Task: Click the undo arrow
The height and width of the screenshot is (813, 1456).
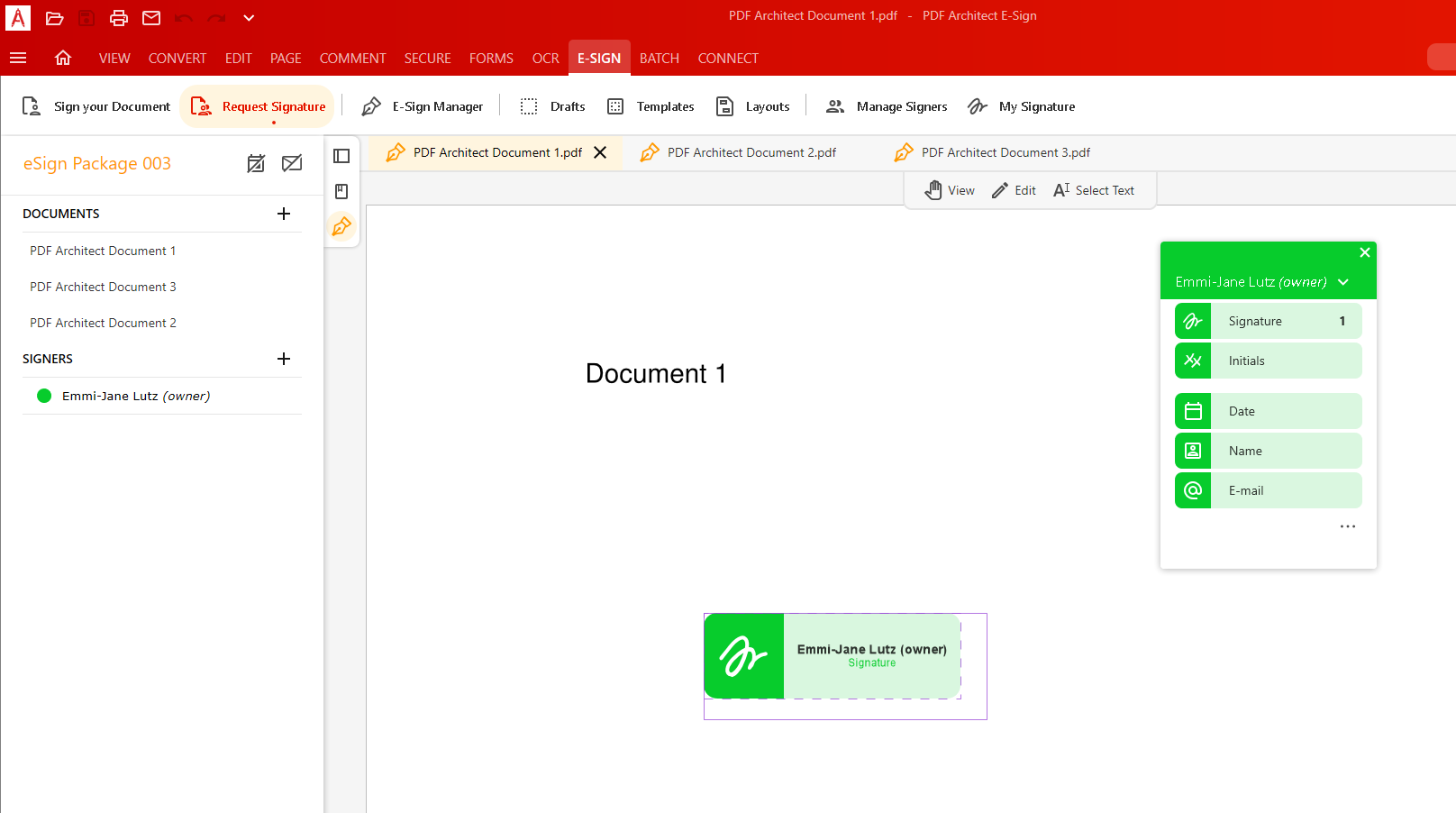Action: point(184,17)
